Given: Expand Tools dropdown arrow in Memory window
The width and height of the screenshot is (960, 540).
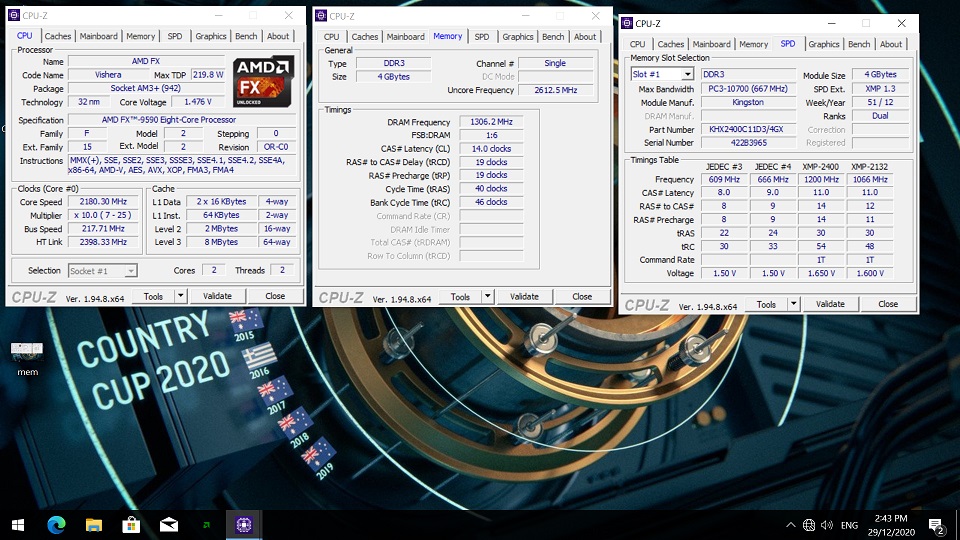Looking at the screenshot, I should click(487, 296).
